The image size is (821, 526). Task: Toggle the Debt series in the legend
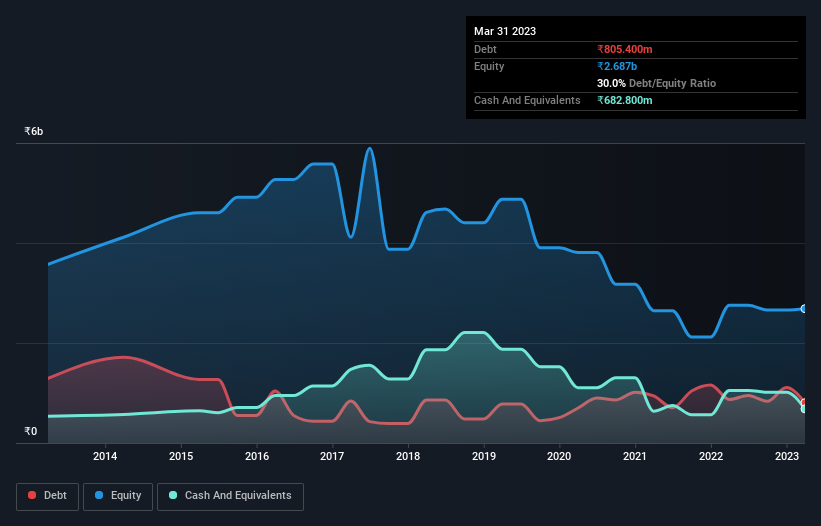tap(46, 495)
